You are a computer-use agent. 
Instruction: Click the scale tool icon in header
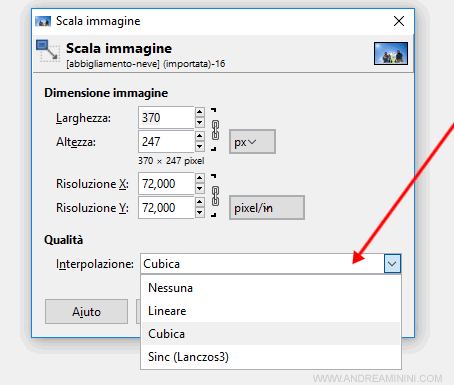[48, 51]
